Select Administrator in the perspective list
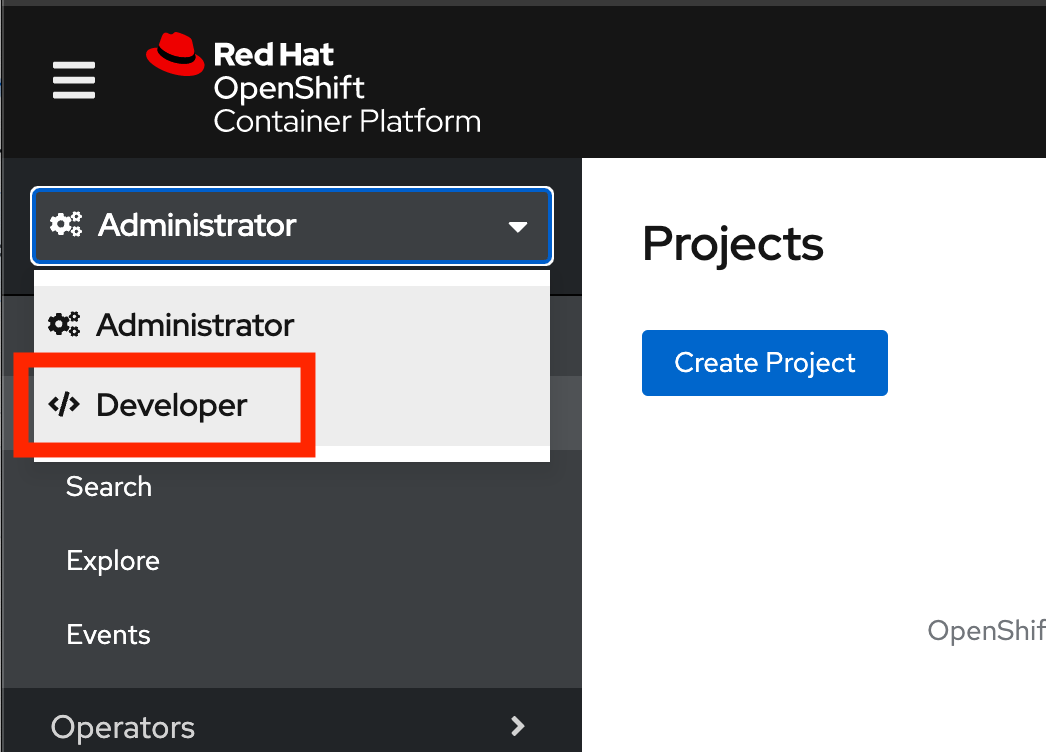Screen dimensions: 1046x752 tap(292, 325)
